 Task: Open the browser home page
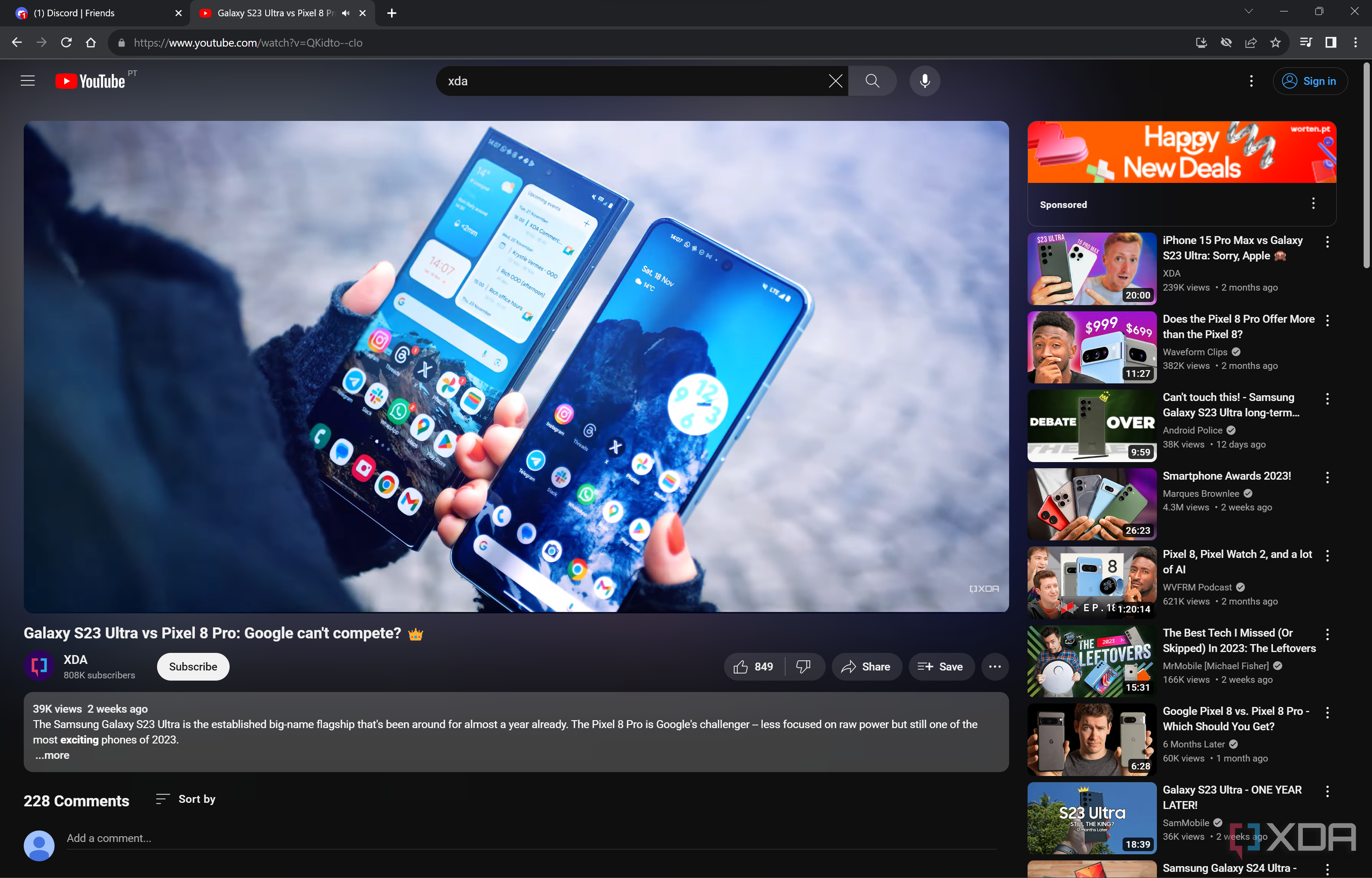pyautogui.click(x=91, y=43)
